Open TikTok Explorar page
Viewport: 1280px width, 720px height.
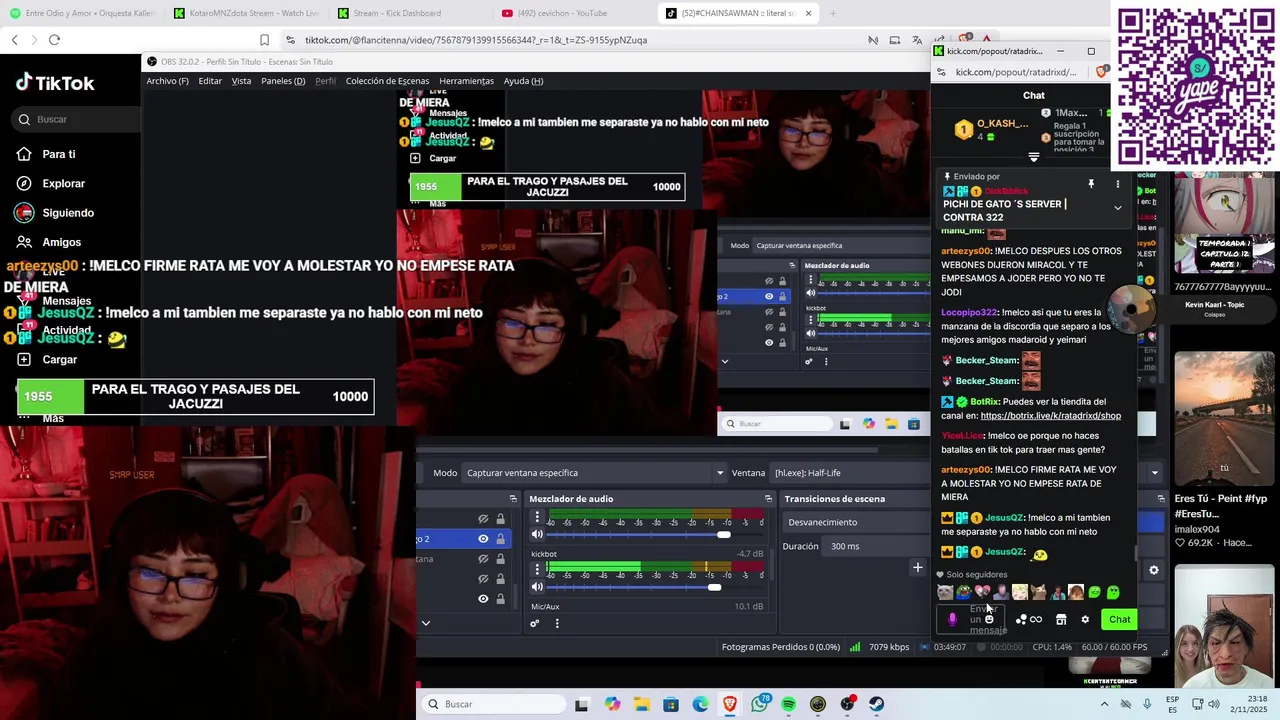coord(63,183)
